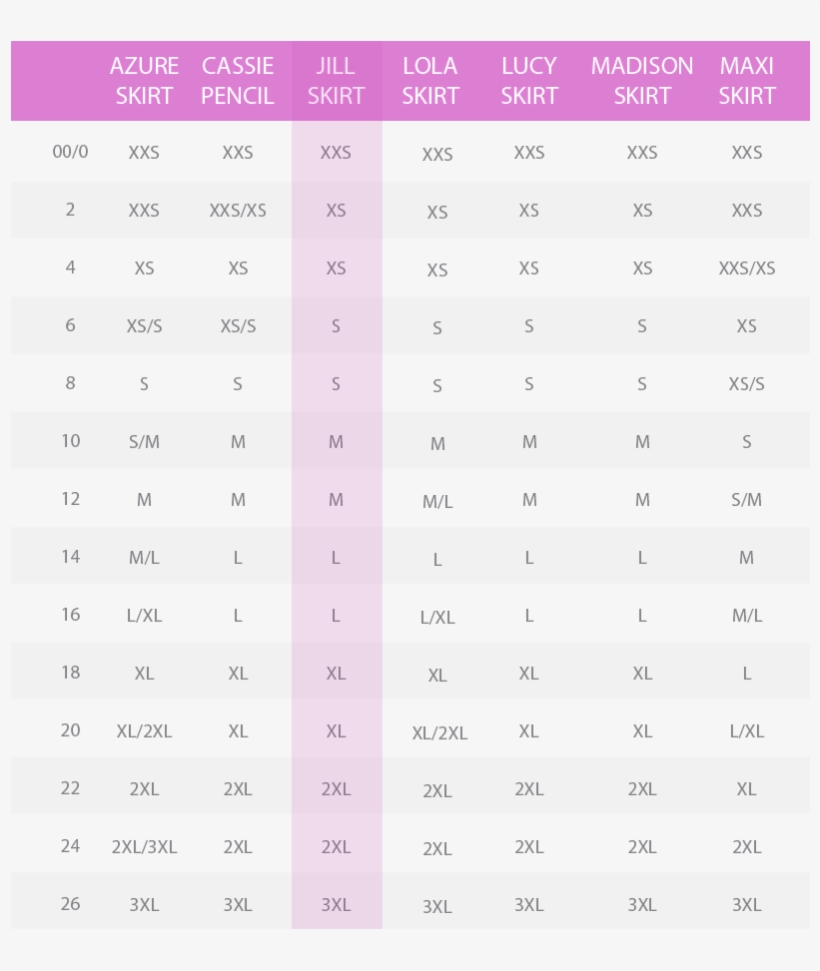
Task: Select Madison Skirt's 3XL cell
Action: (x=642, y=905)
